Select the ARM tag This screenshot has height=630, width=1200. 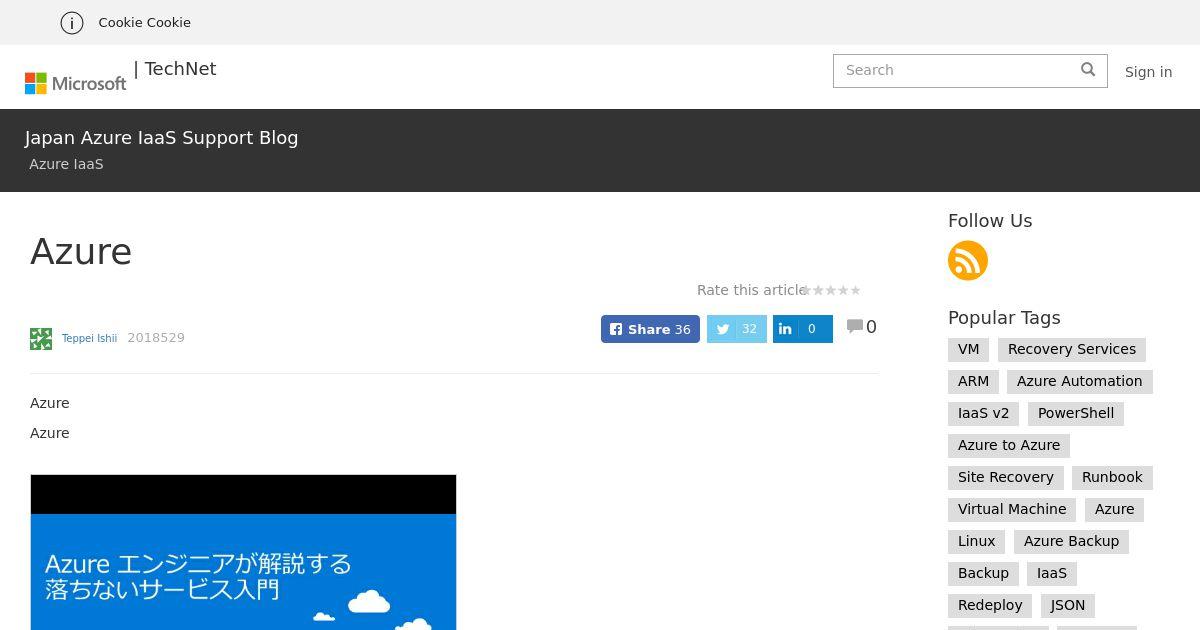pos(973,381)
